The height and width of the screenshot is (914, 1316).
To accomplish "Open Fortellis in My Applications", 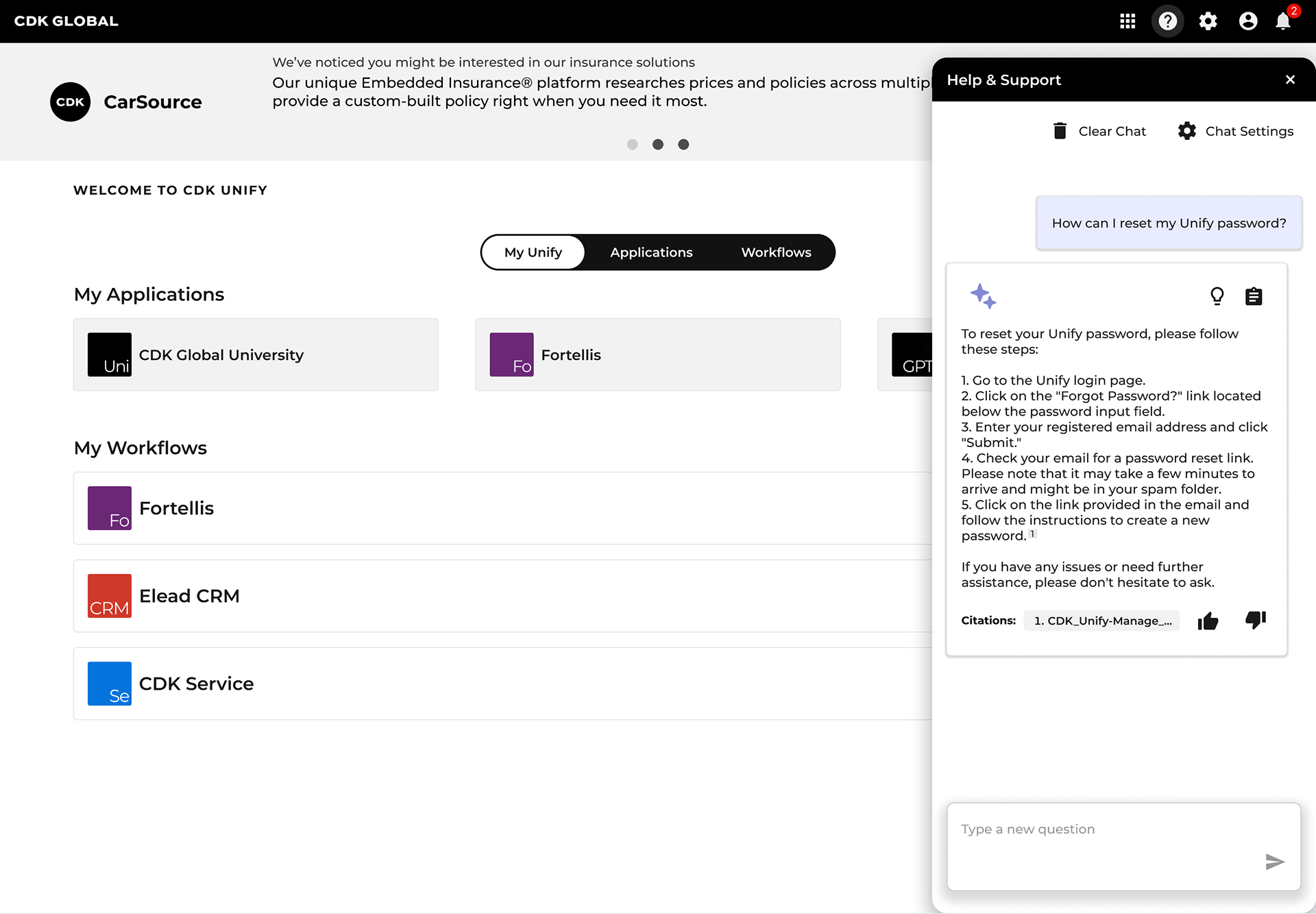I will click(657, 354).
